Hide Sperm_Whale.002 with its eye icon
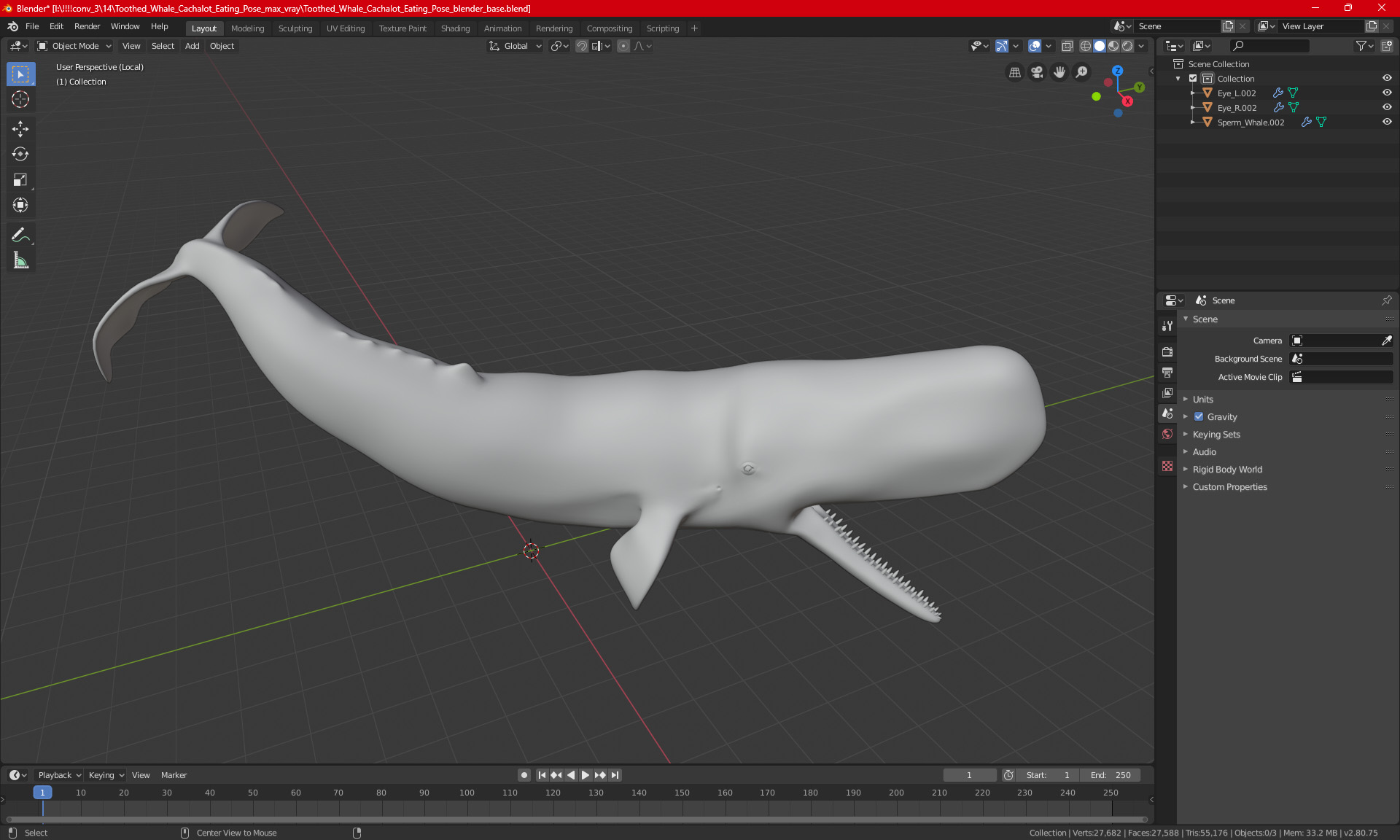The height and width of the screenshot is (840, 1400). pos(1387,122)
